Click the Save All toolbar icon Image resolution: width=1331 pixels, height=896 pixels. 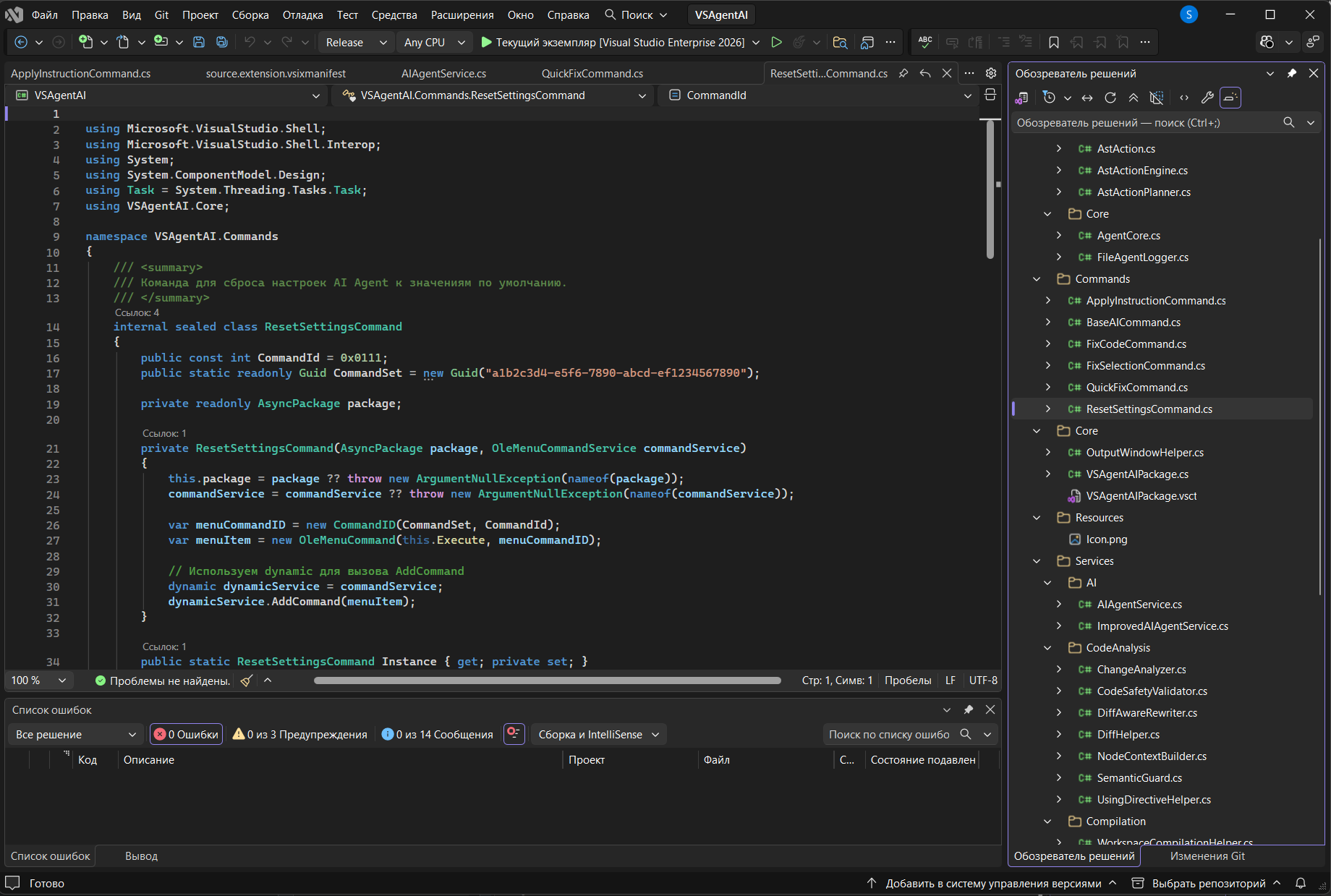point(222,42)
